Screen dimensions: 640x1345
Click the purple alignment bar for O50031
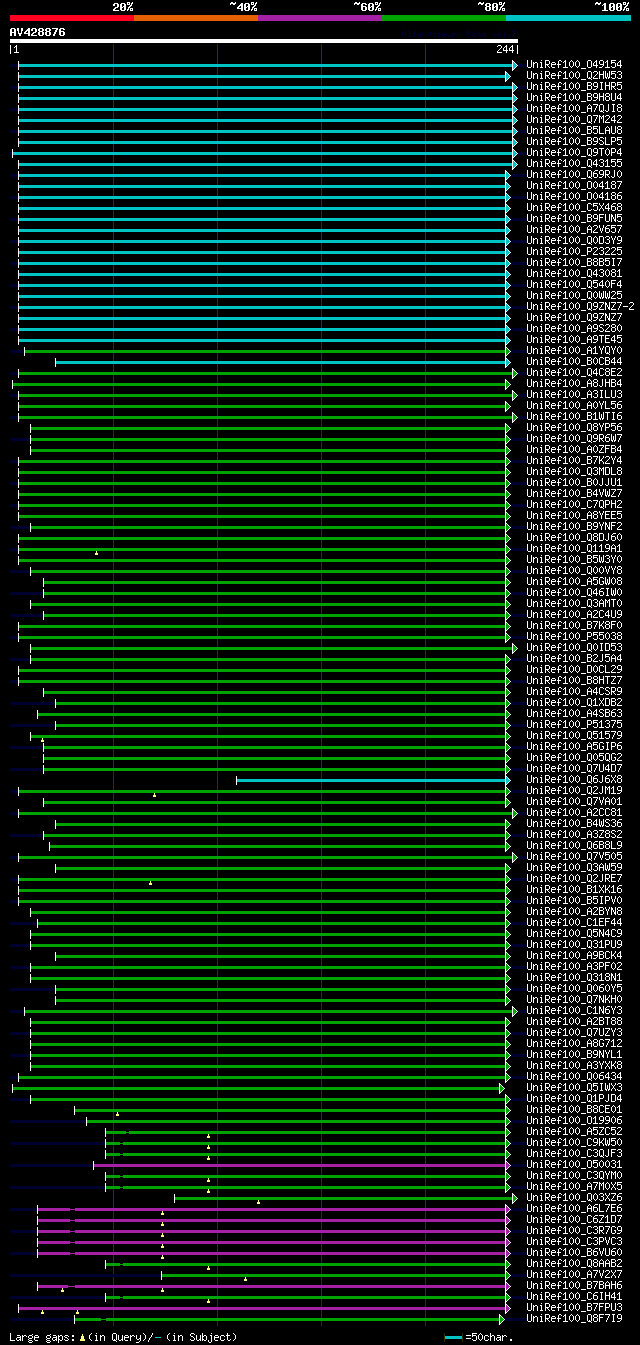[301, 1165]
